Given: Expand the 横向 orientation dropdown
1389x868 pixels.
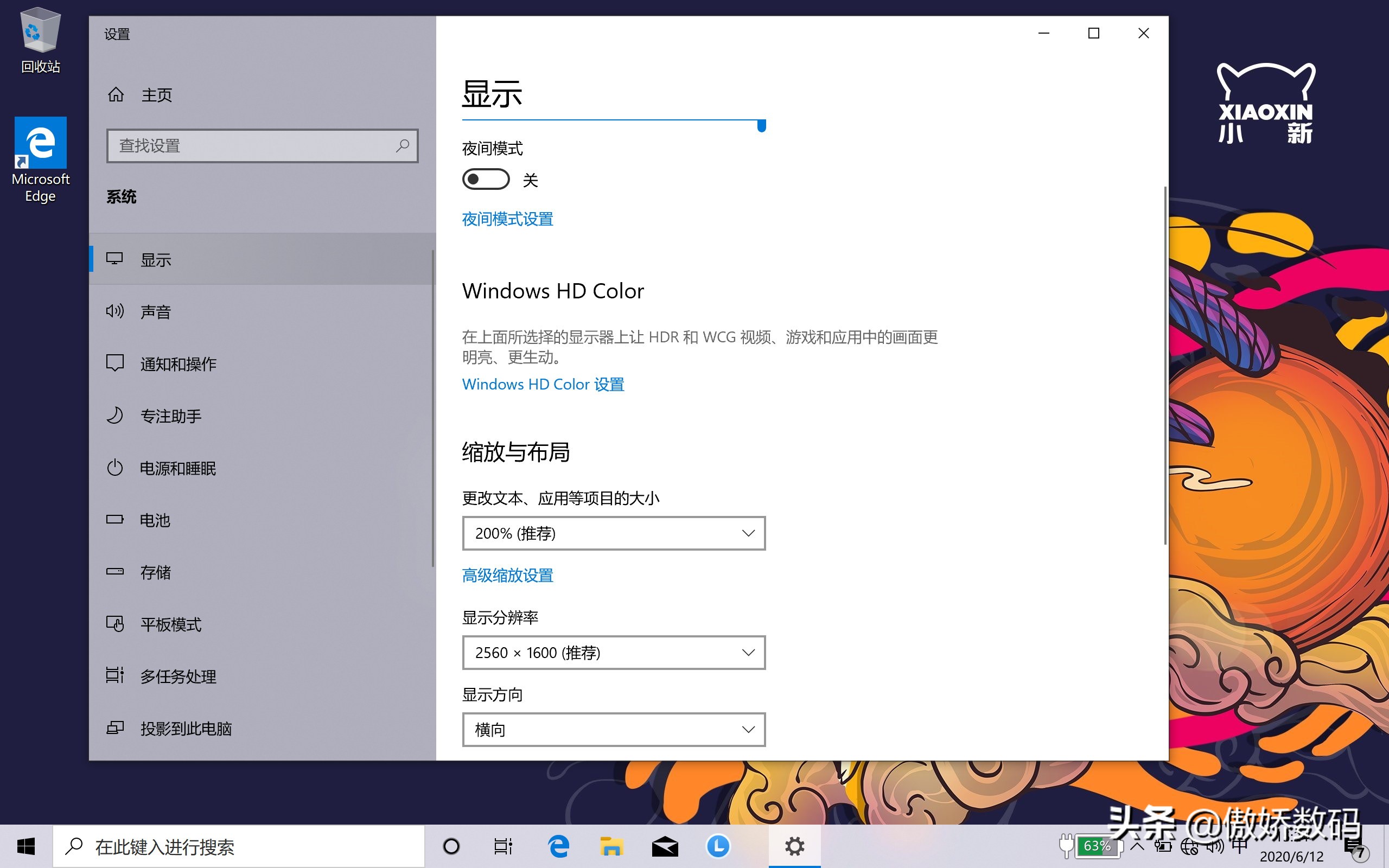Looking at the screenshot, I should tap(614, 730).
